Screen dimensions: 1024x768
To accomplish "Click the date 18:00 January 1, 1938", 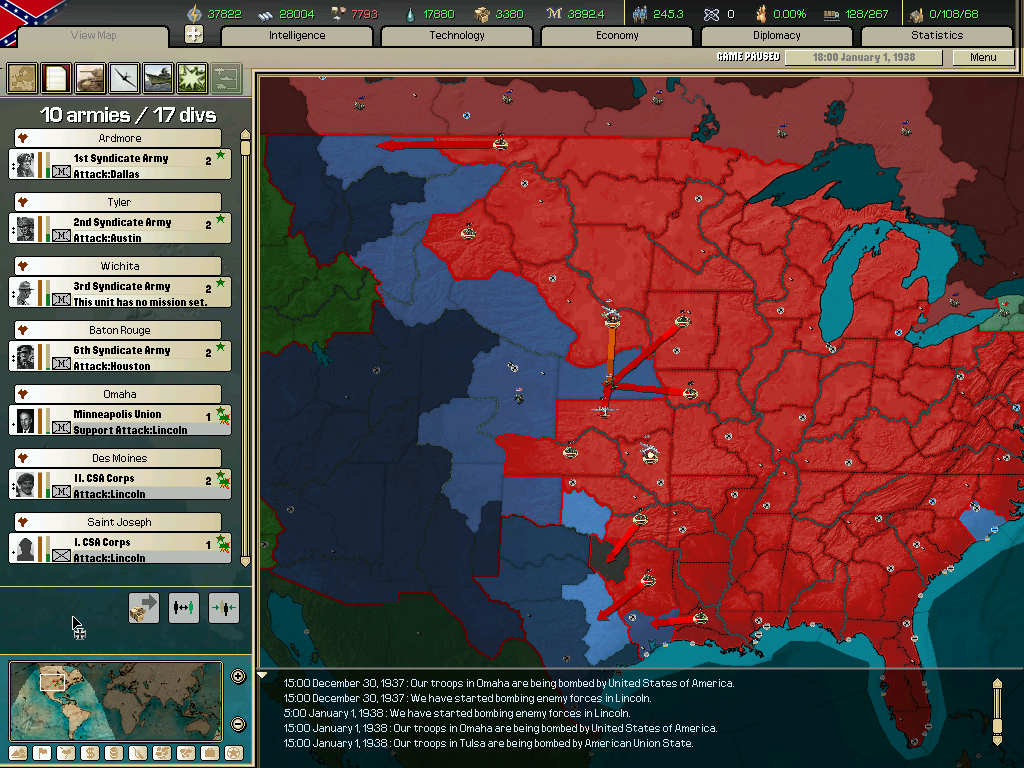I will pos(863,57).
